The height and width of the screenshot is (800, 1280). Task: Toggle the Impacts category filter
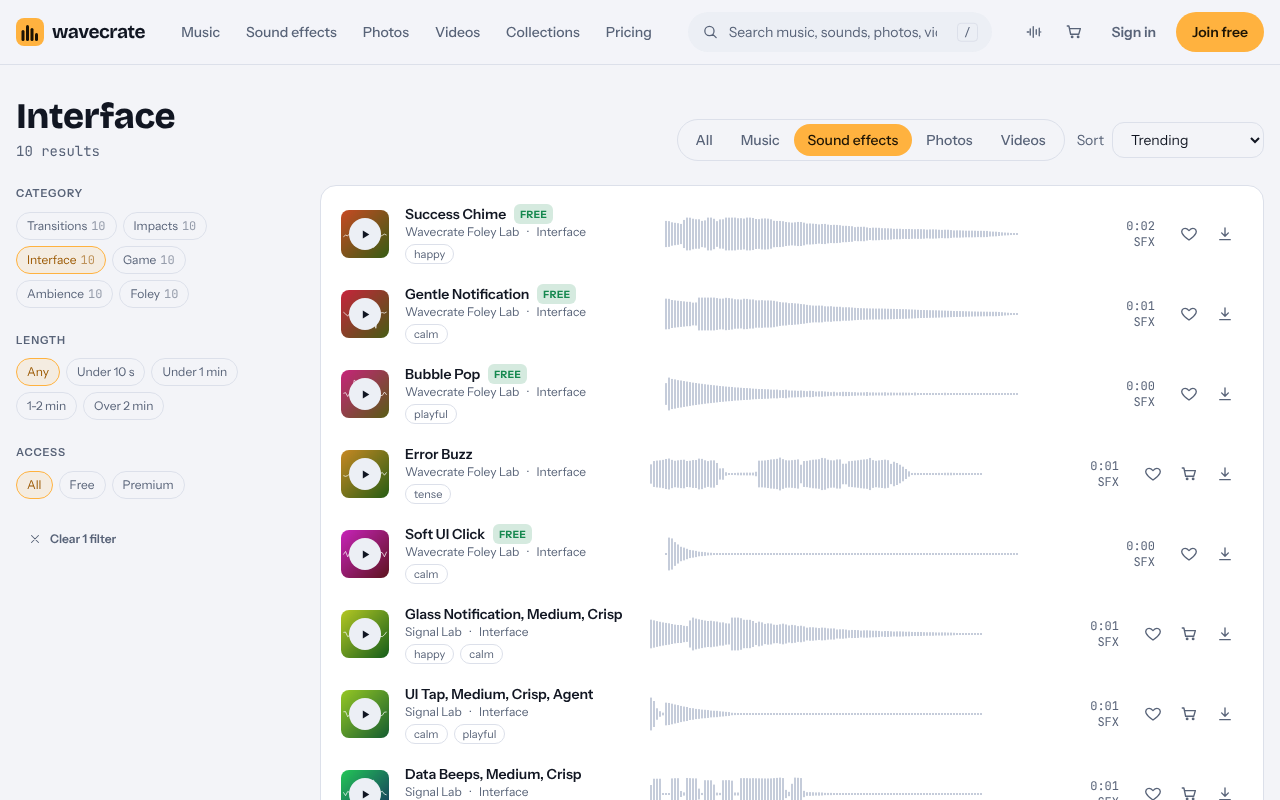(x=165, y=226)
